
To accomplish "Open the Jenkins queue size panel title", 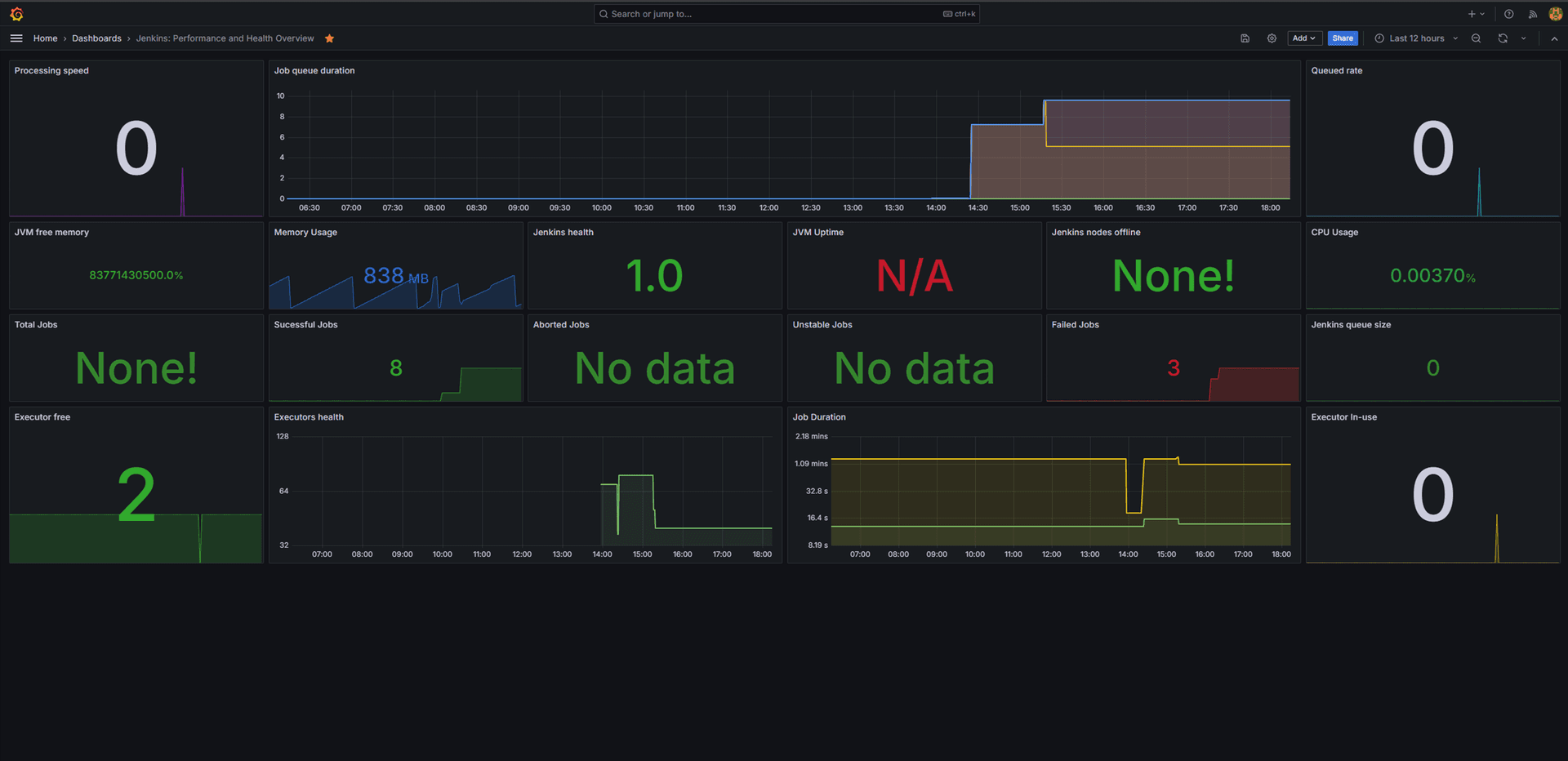I will tap(1351, 325).
